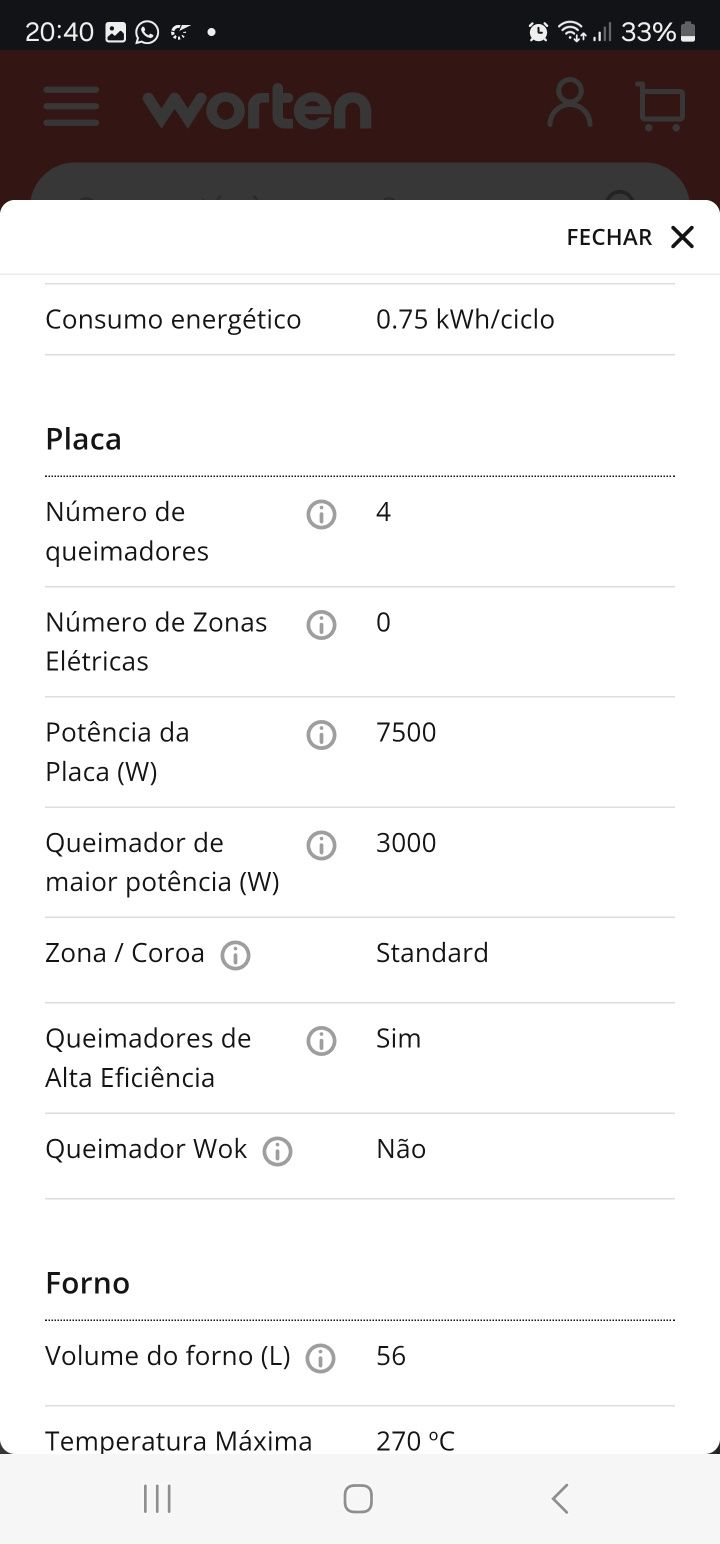Tap the Android back navigation button
The width and height of the screenshot is (720, 1544).
coord(560,1499)
